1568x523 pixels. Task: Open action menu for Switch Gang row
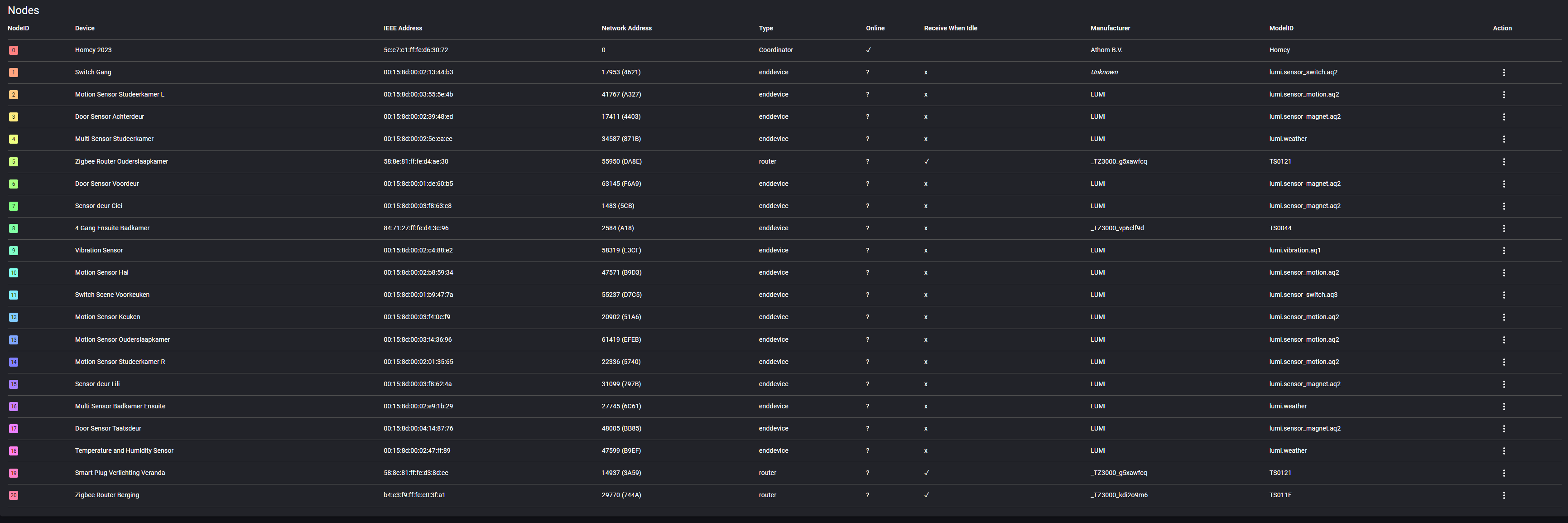(x=1504, y=73)
